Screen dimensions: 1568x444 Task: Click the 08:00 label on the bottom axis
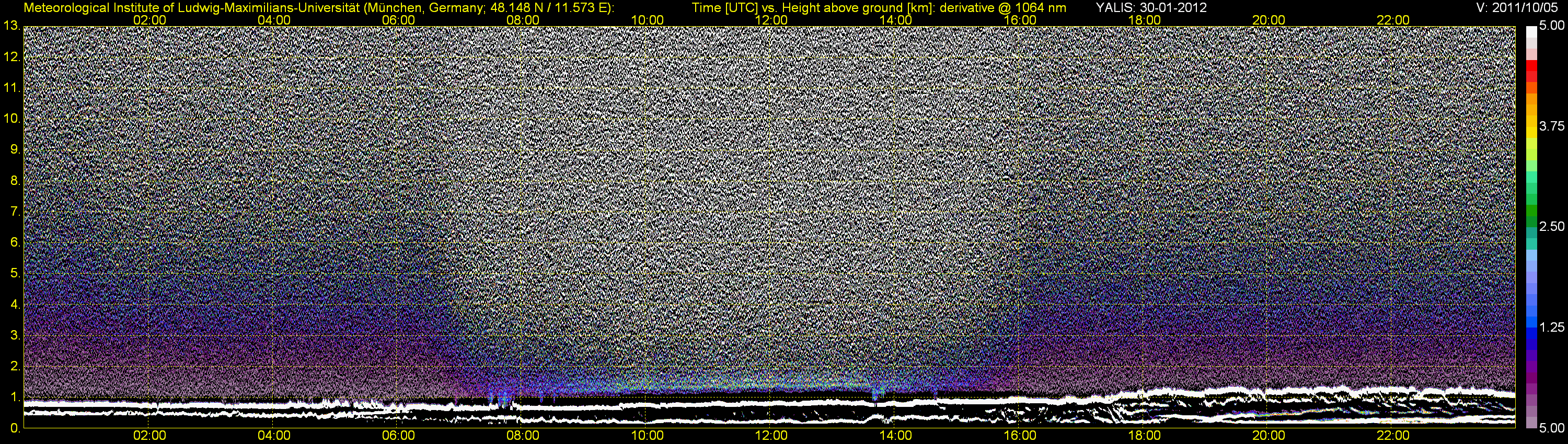pos(523,436)
